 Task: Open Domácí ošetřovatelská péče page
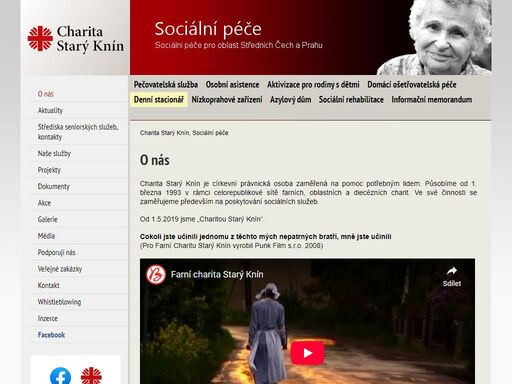click(x=412, y=85)
